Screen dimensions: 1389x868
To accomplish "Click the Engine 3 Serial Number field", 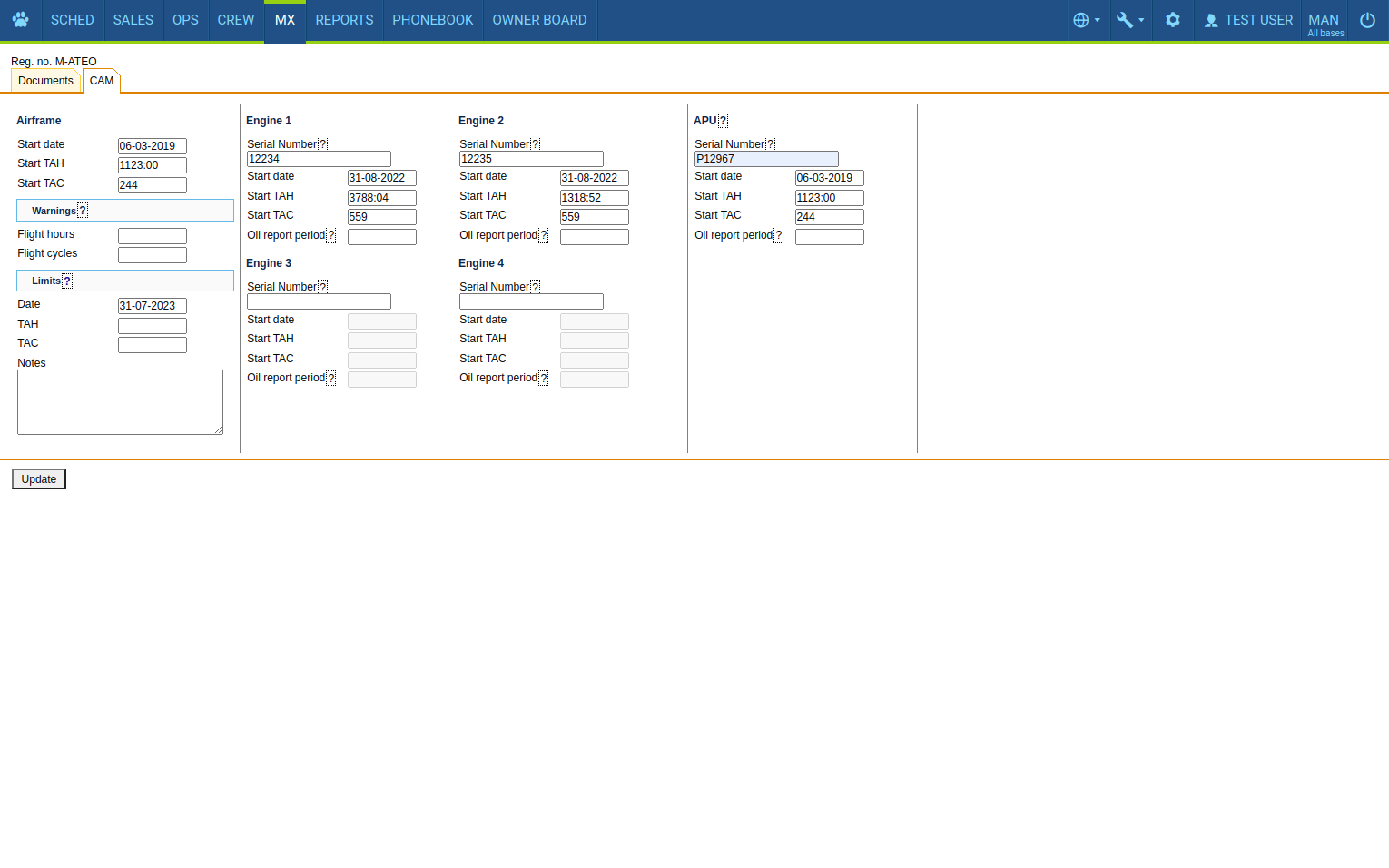I will [319, 301].
